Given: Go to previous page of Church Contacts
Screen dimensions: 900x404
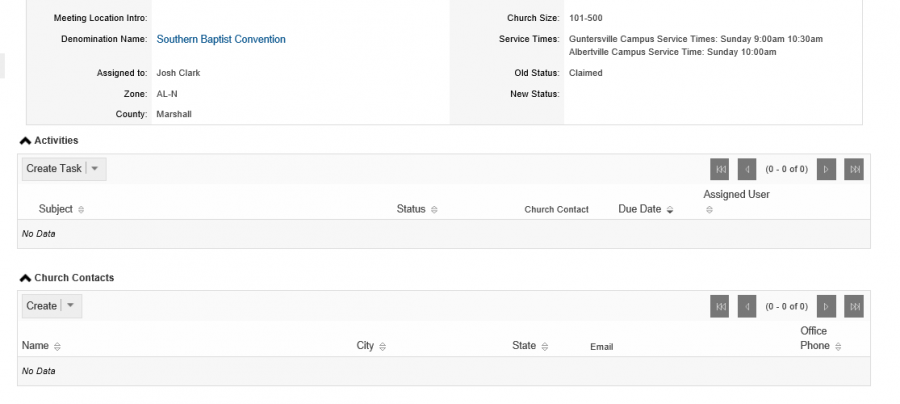Looking at the screenshot, I should 747,306.
